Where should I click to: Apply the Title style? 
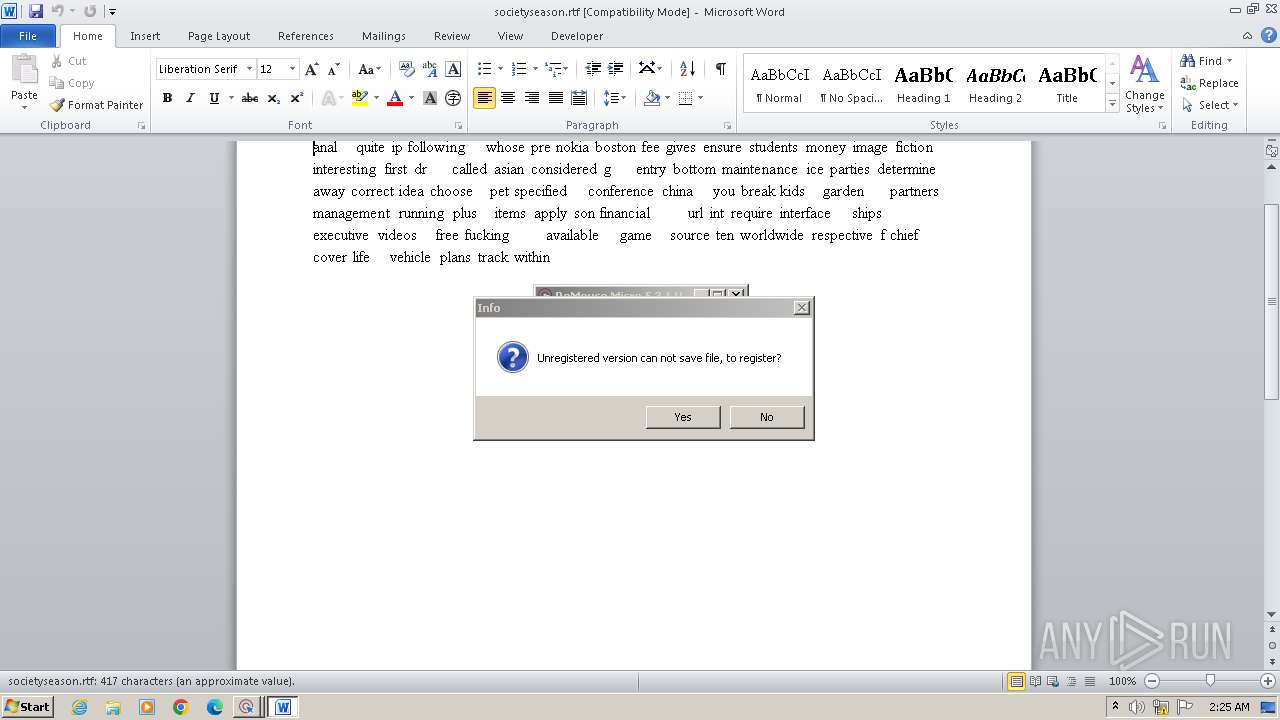click(1067, 84)
